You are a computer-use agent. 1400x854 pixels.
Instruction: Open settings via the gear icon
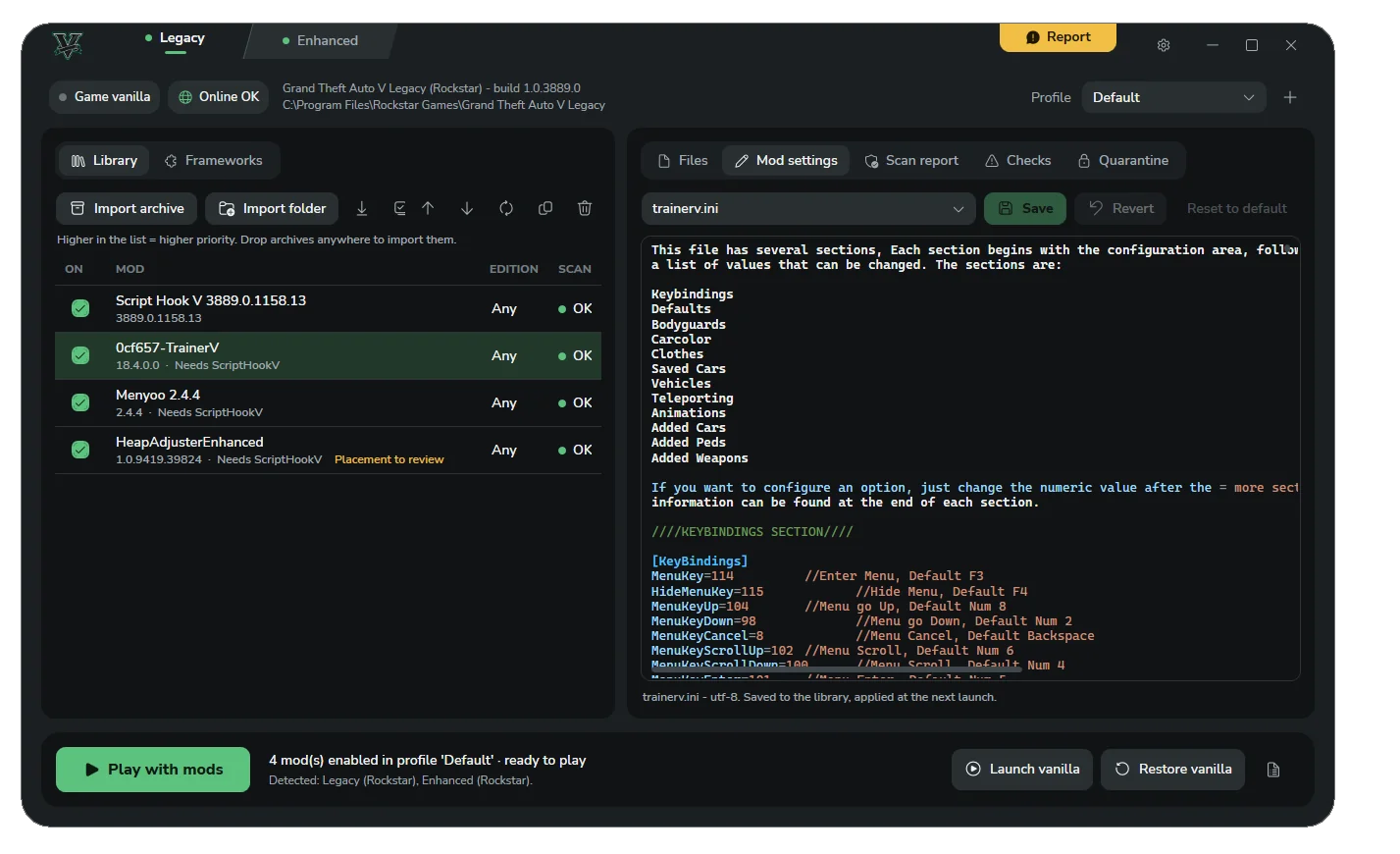pyautogui.click(x=1164, y=45)
